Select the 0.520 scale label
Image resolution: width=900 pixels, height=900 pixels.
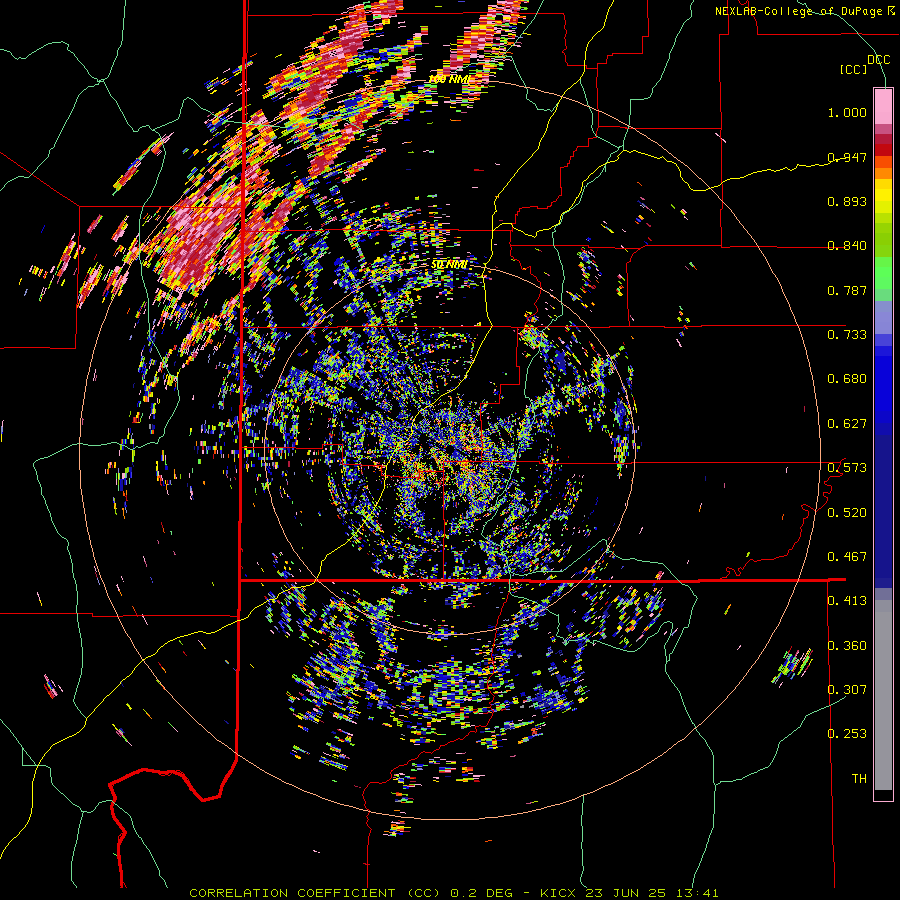pos(847,513)
